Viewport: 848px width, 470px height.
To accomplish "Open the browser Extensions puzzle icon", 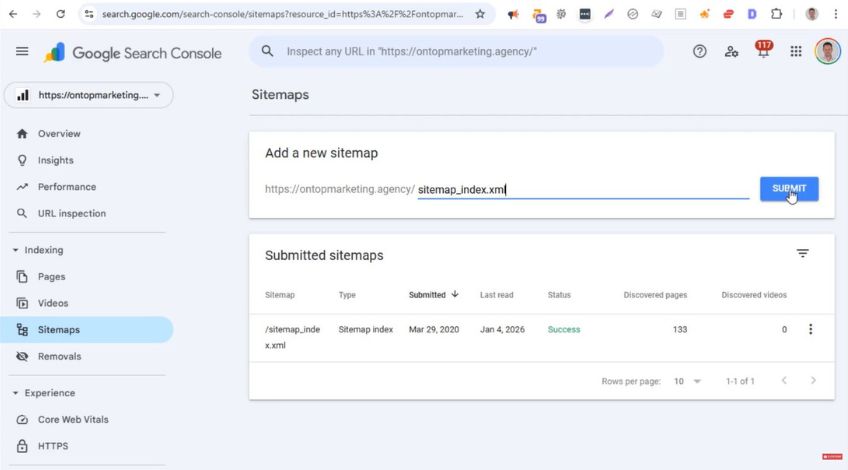I will point(776,14).
